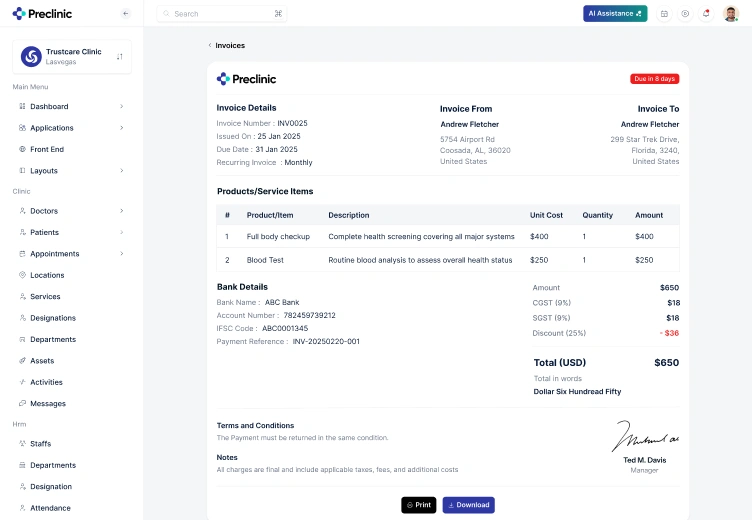Click the Applications sidebar icon
The width and height of the screenshot is (752, 520).
click(x=22, y=128)
